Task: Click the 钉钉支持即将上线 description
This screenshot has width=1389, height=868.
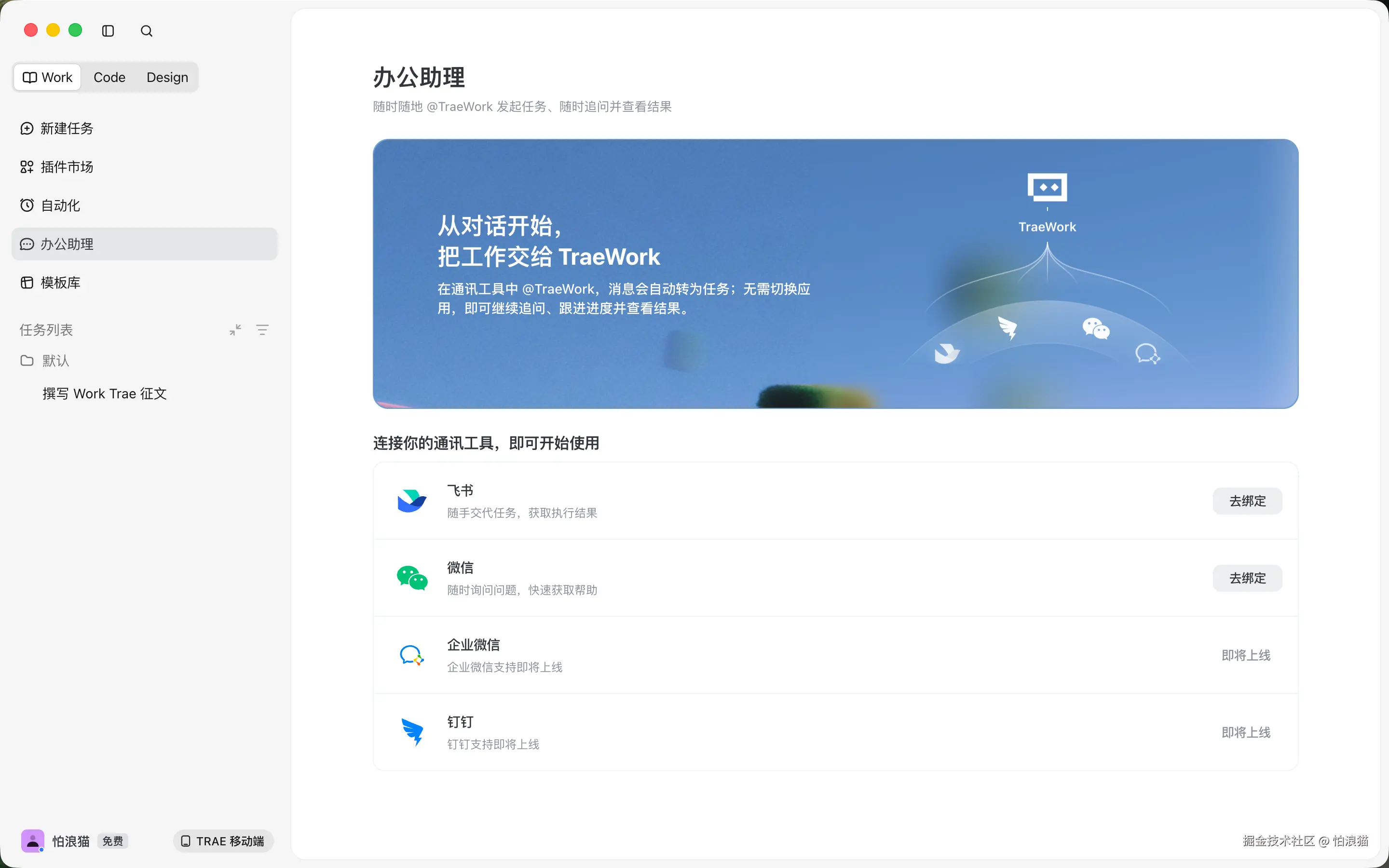Action: [493, 745]
